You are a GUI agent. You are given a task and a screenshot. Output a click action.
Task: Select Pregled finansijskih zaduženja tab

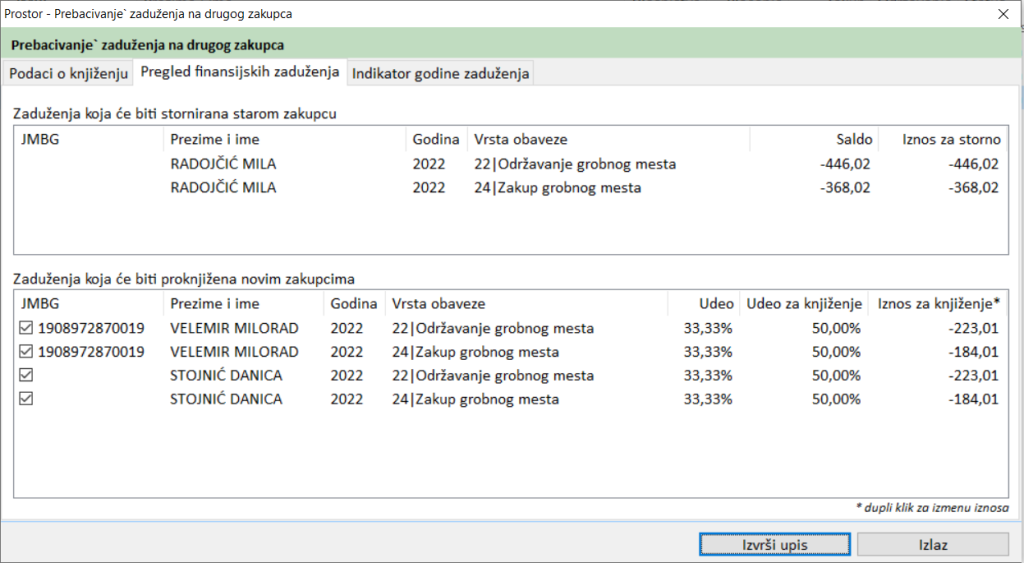pos(240,72)
